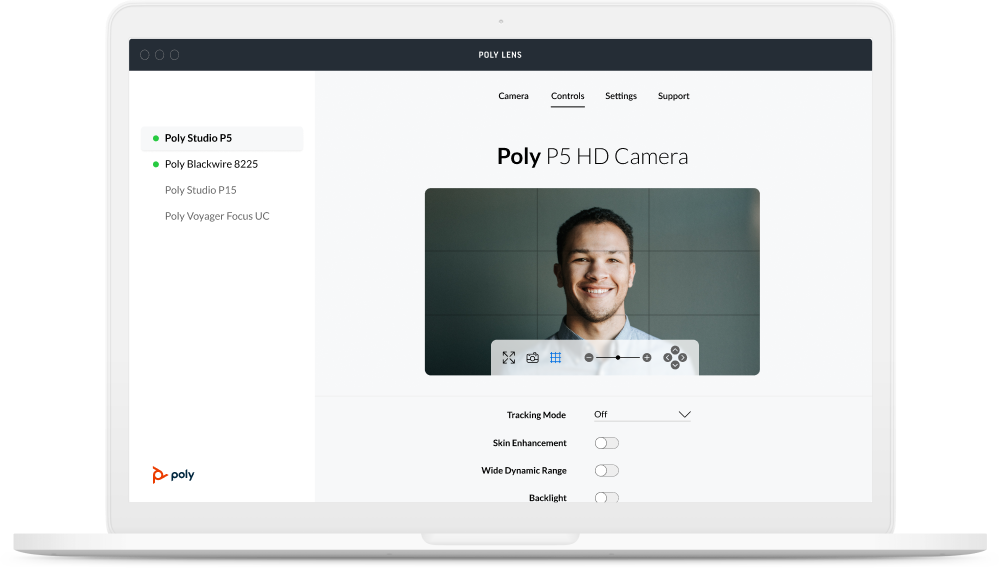Click the Skin Enhancement label
The height and width of the screenshot is (569, 1000).
click(529, 443)
